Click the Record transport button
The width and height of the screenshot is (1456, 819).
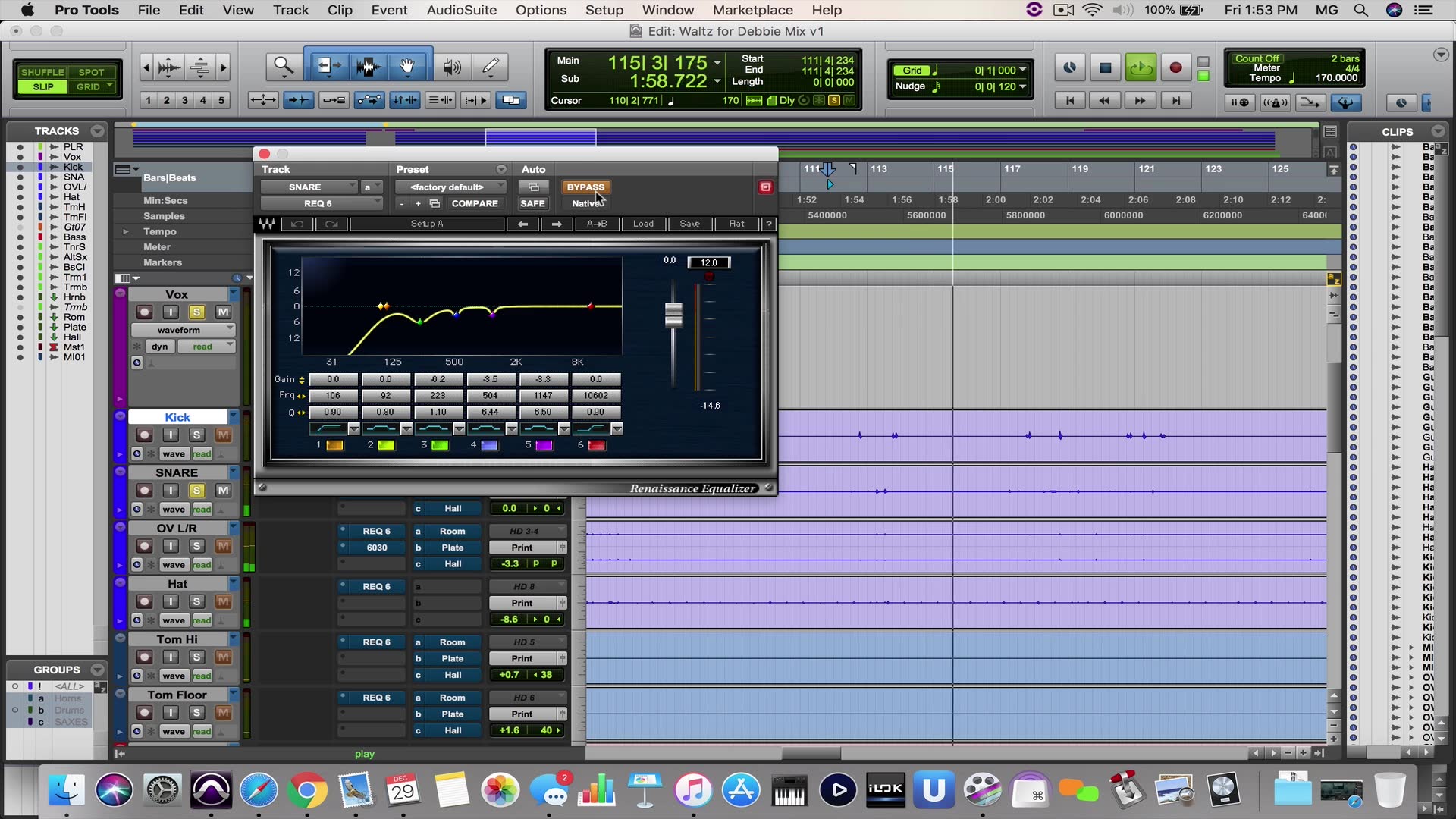(1175, 67)
